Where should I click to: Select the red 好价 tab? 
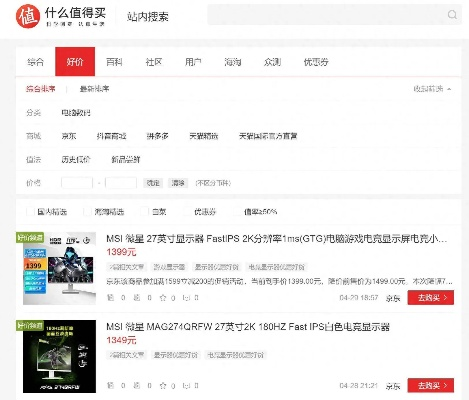75,62
